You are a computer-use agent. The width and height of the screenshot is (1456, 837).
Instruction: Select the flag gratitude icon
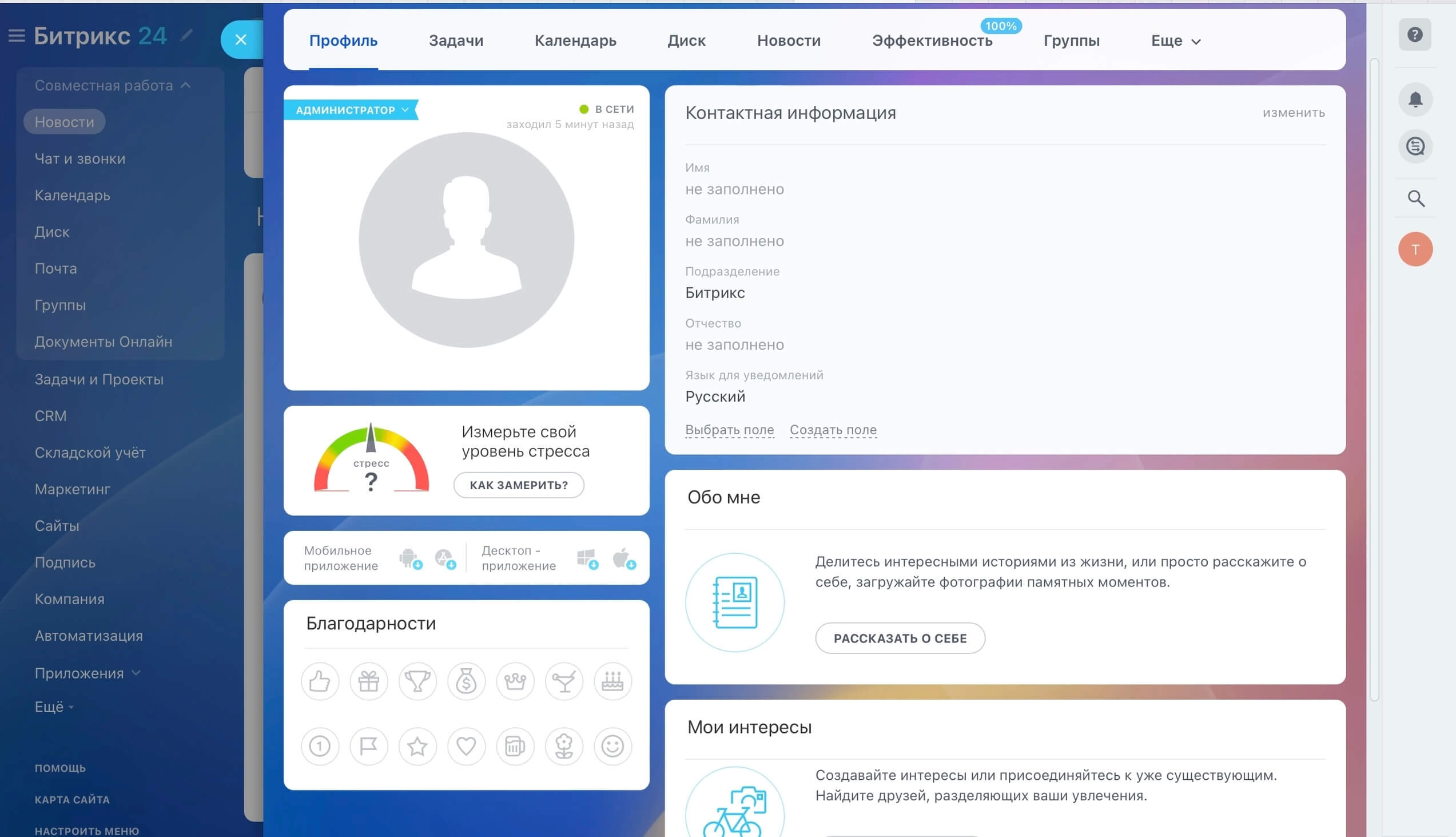(369, 747)
